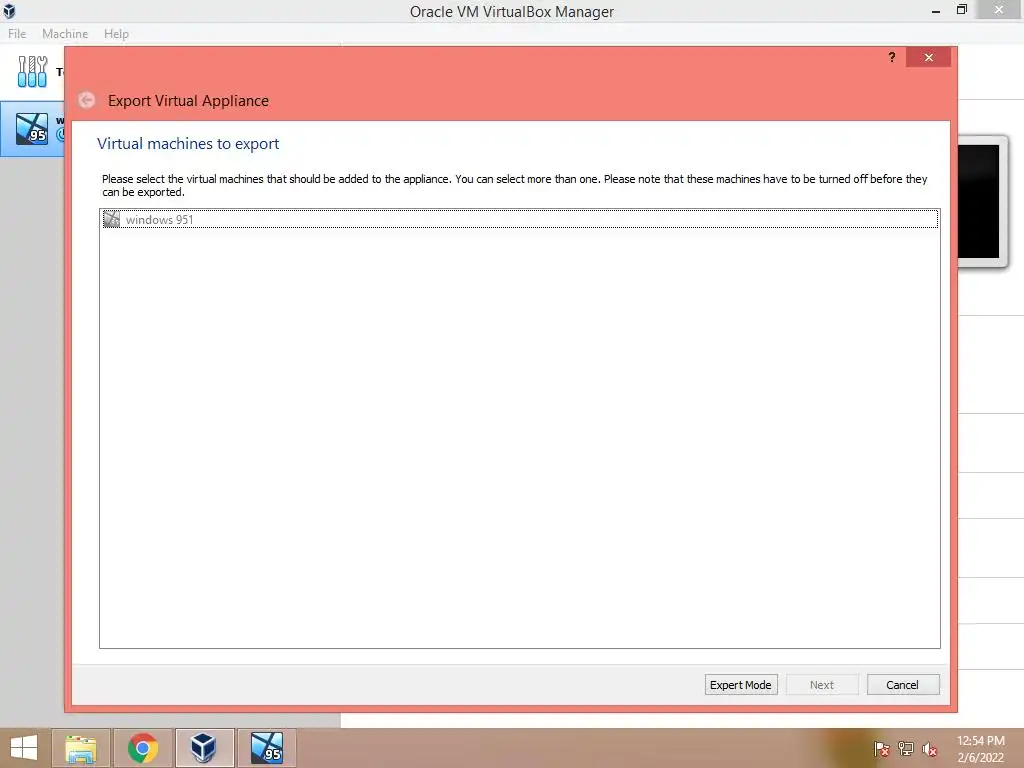Click the muted volume tray icon
Viewport: 1024px width, 768px height.
(x=929, y=749)
